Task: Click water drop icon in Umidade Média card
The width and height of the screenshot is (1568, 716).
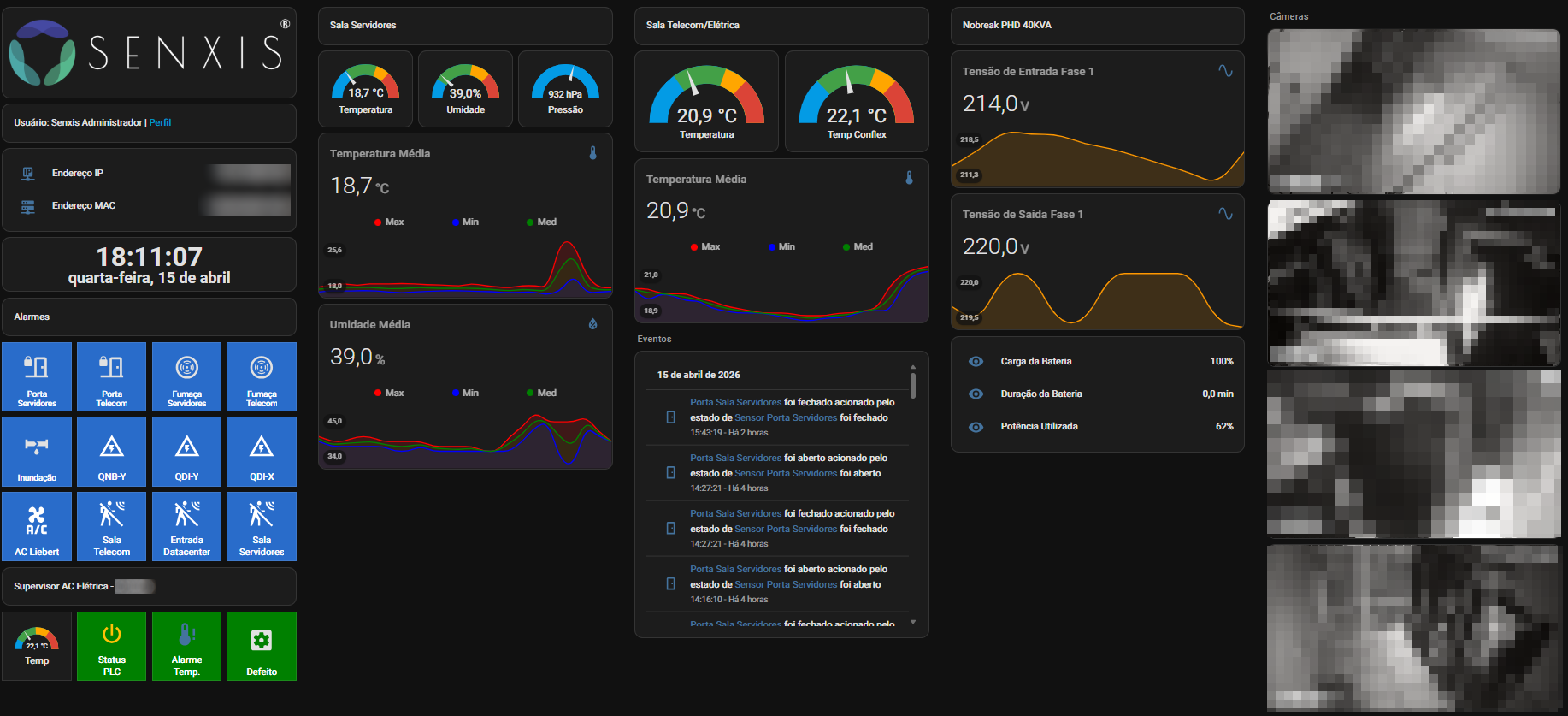Action: click(x=592, y=324)
